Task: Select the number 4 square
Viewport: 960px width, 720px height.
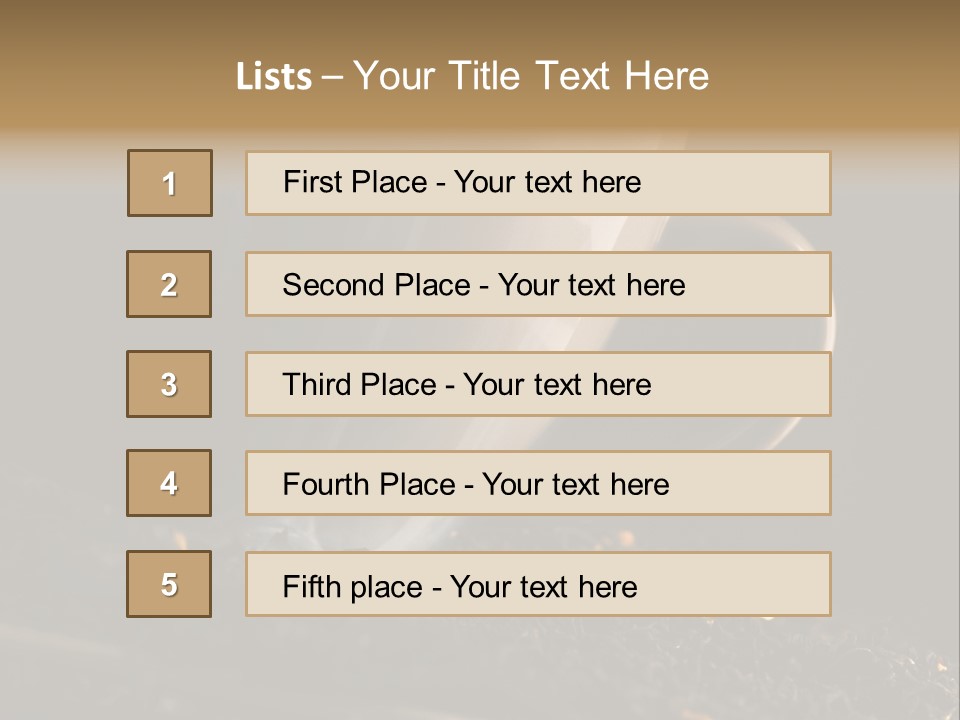Action: 169,483
